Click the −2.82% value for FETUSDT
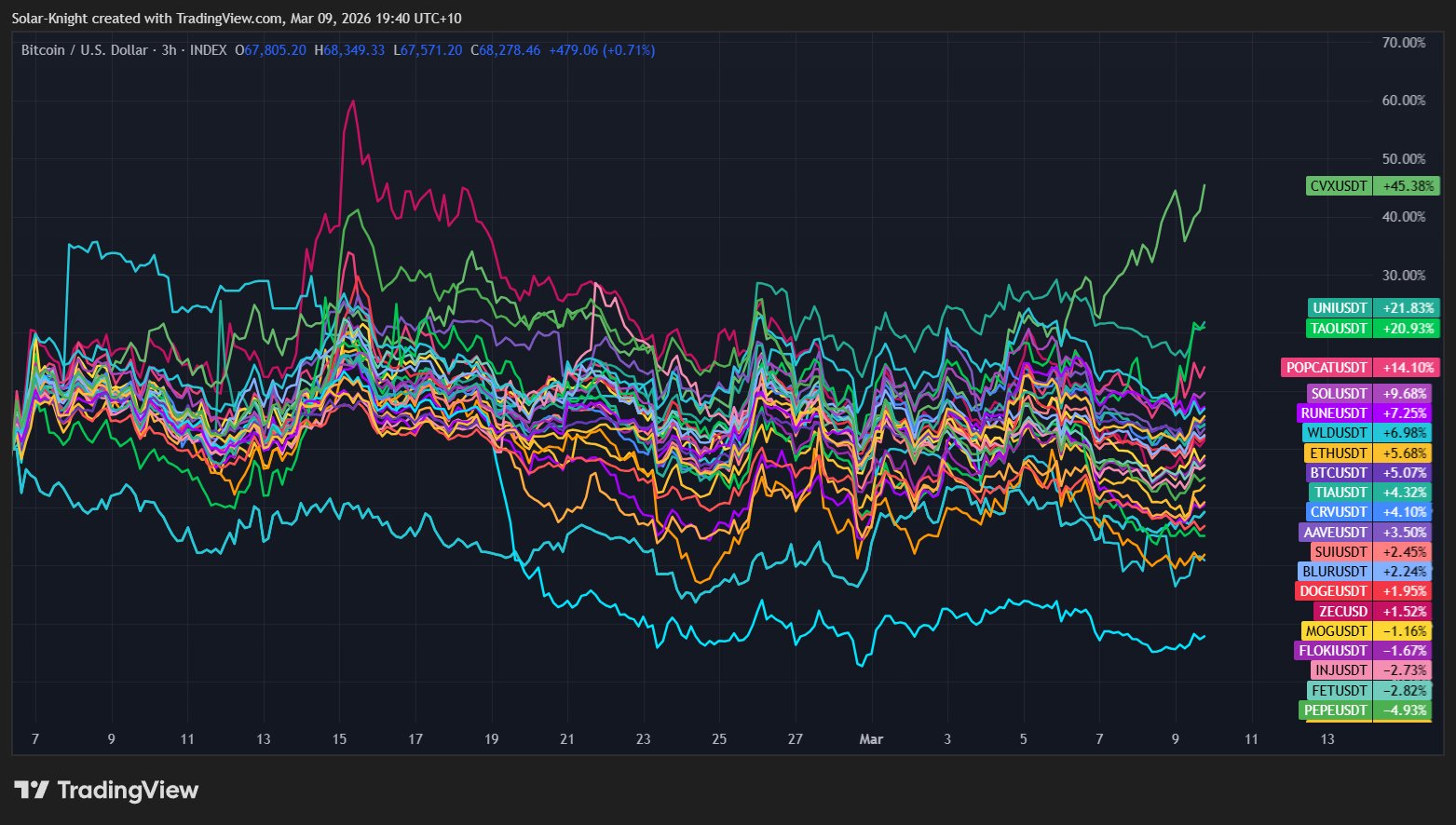This screenshot has width=1456, height=825. point(1404,691)
